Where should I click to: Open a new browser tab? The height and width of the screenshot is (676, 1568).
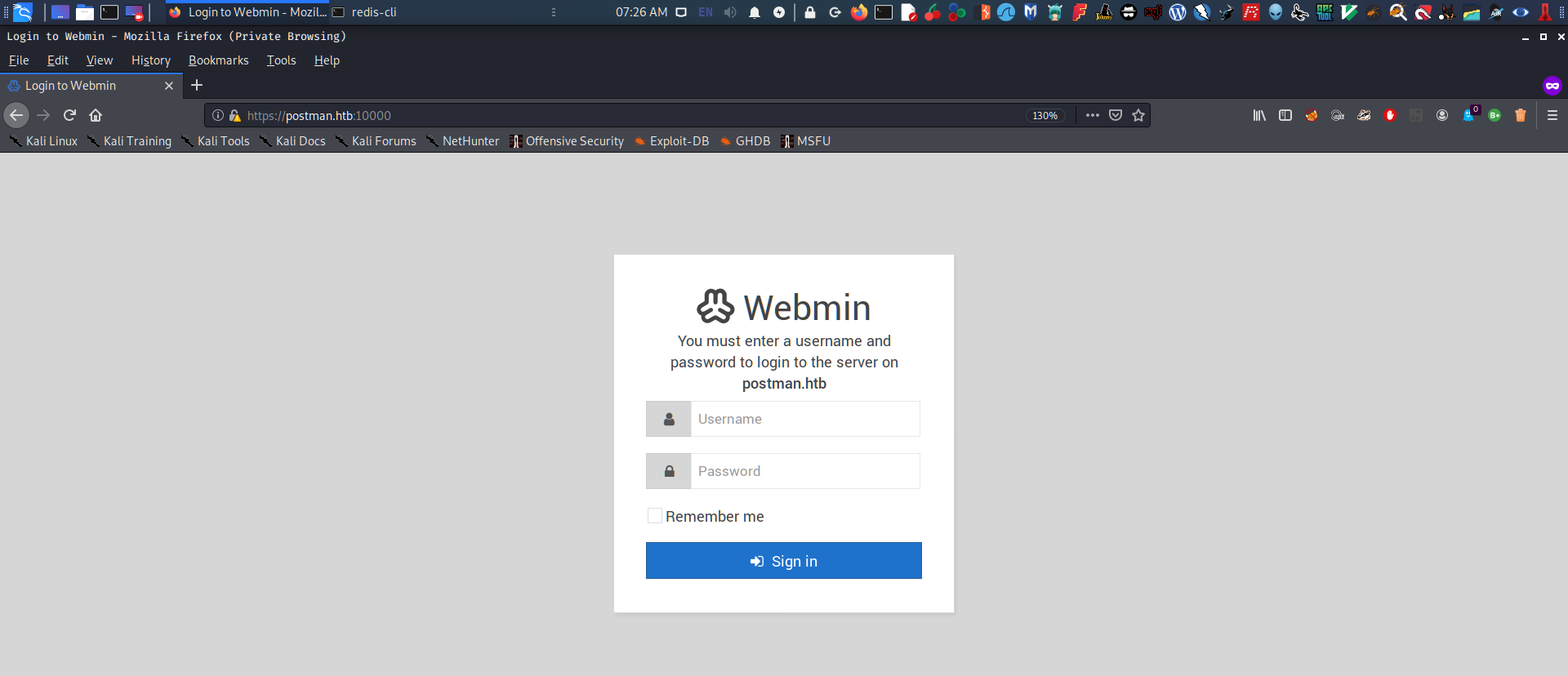tap(197, 85)
